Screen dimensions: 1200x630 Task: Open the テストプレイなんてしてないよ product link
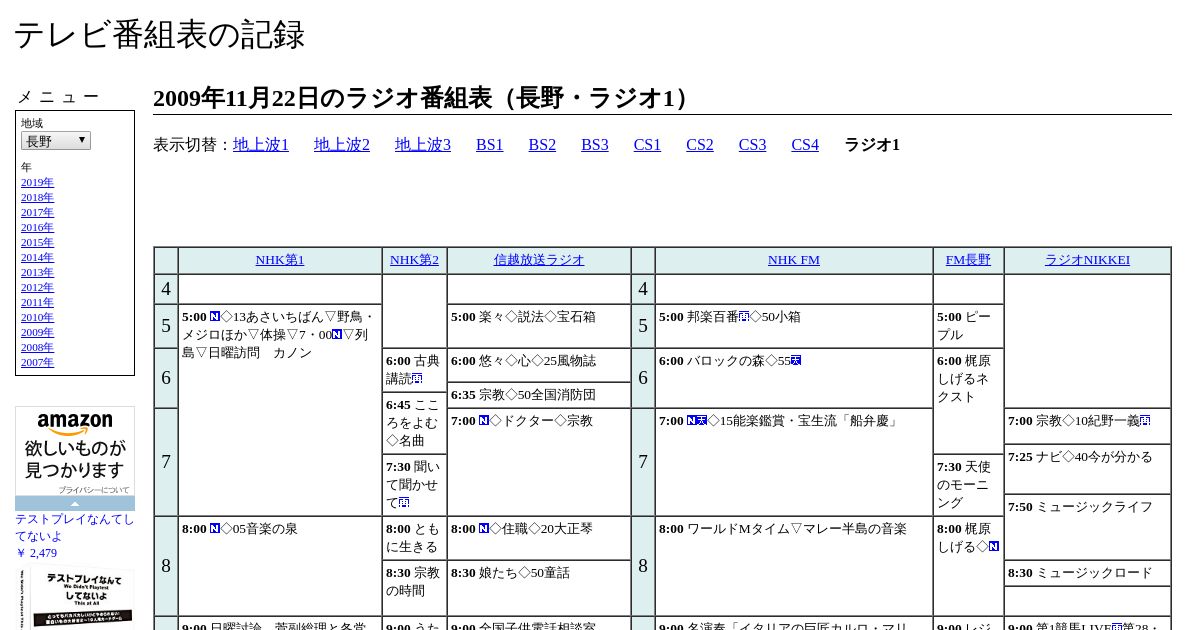point(75,528)
